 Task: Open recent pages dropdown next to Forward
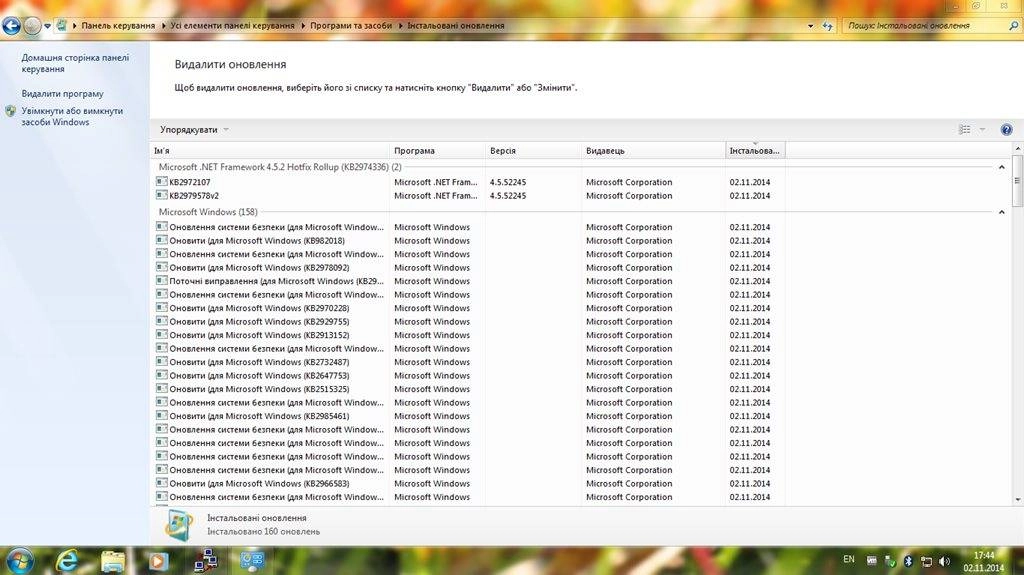pos(48,26)
